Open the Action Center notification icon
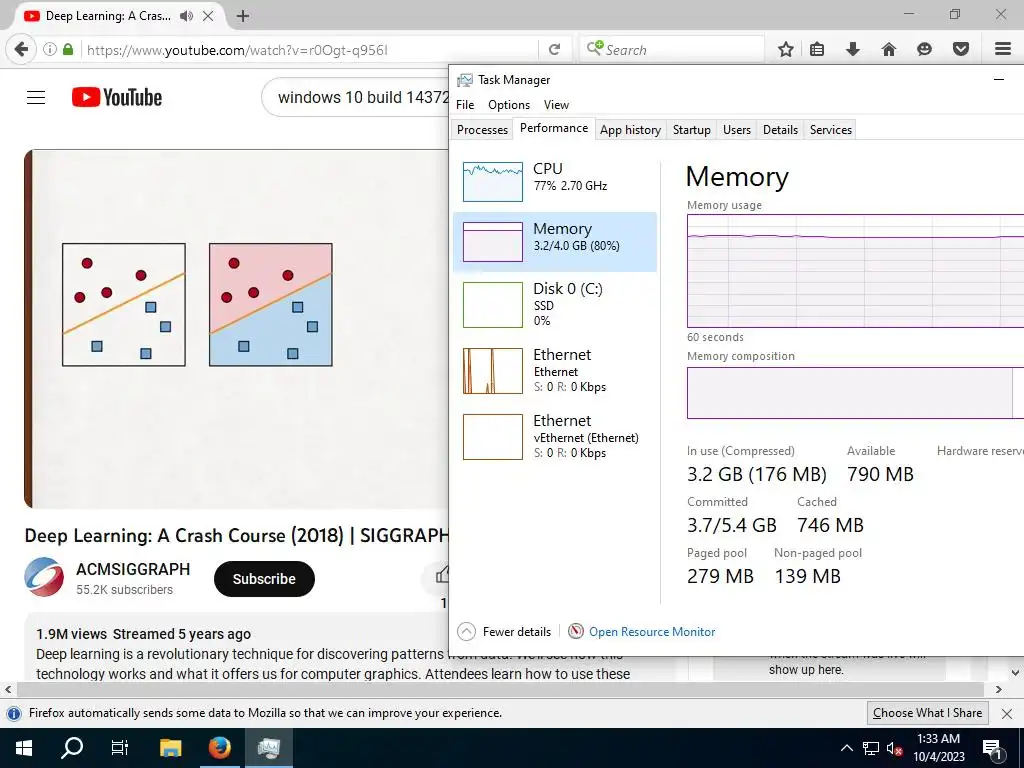Viewport: 1024px width, 768px height. pyautogui.click(x=991, y=748)
